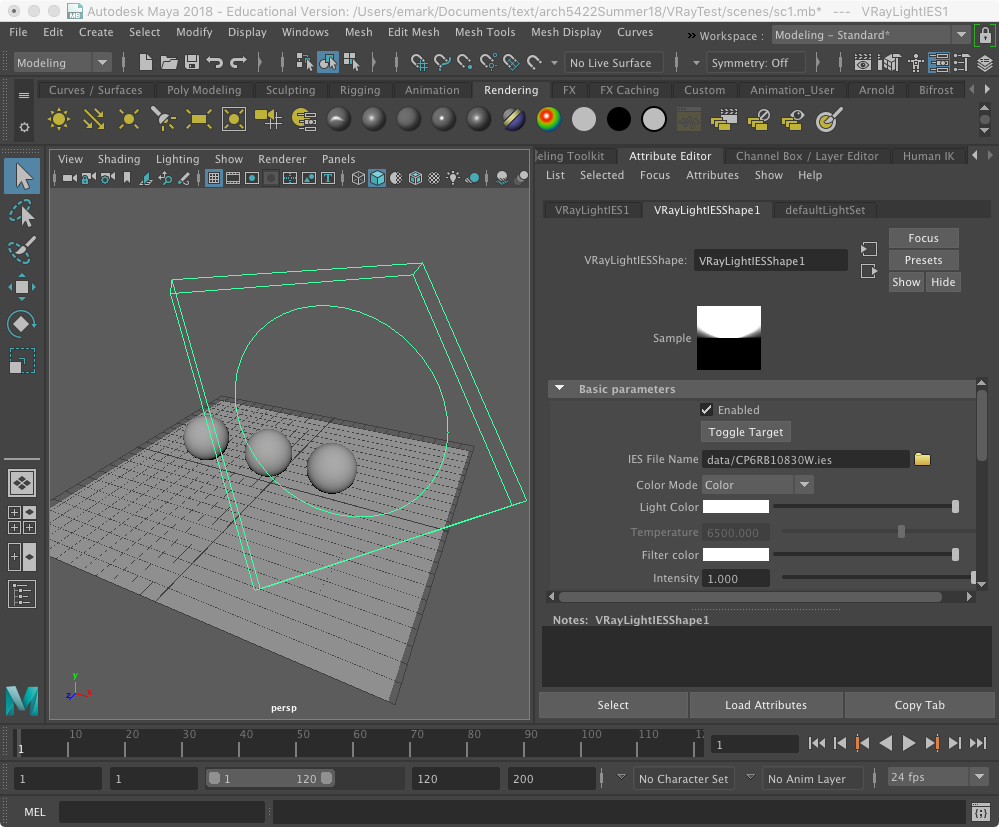This screenshot has width=999, height=827.
Task: Click the Focus button
Action: pos(923,238)
